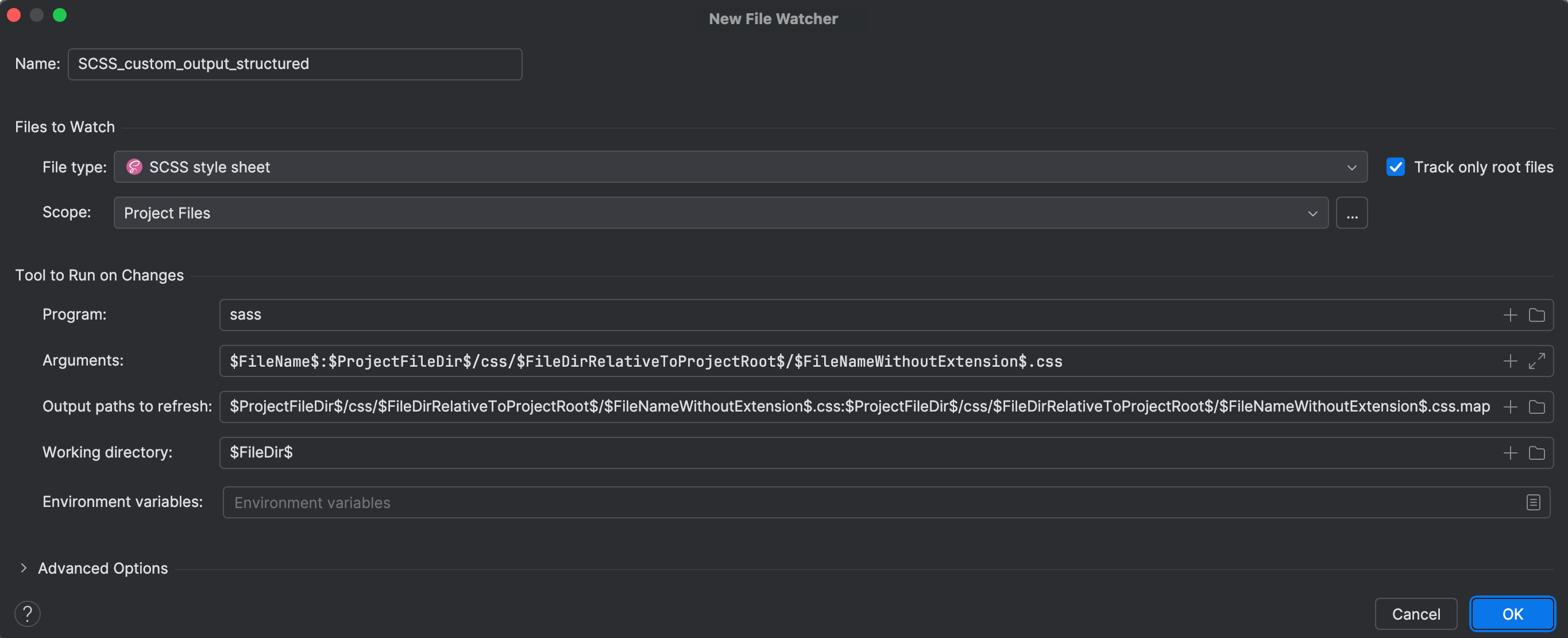This screenshot has height=638, width=1568.
Task: Click the editor icon inside Environment variables field
Action: pos(1533,502)
